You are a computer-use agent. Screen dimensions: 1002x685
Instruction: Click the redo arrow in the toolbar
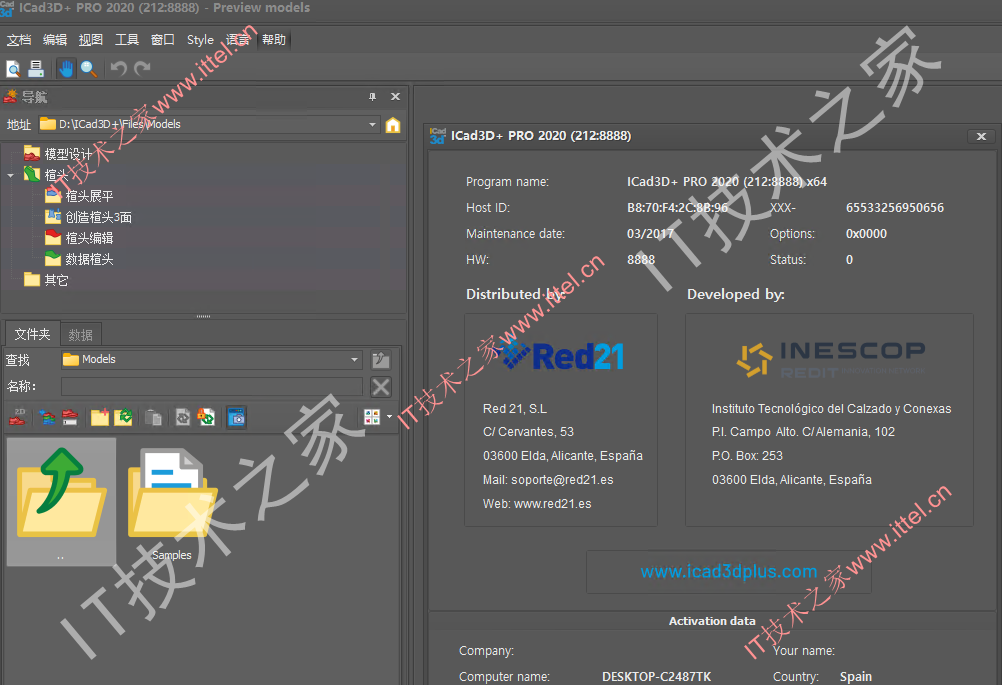click(x=143, y=68)
